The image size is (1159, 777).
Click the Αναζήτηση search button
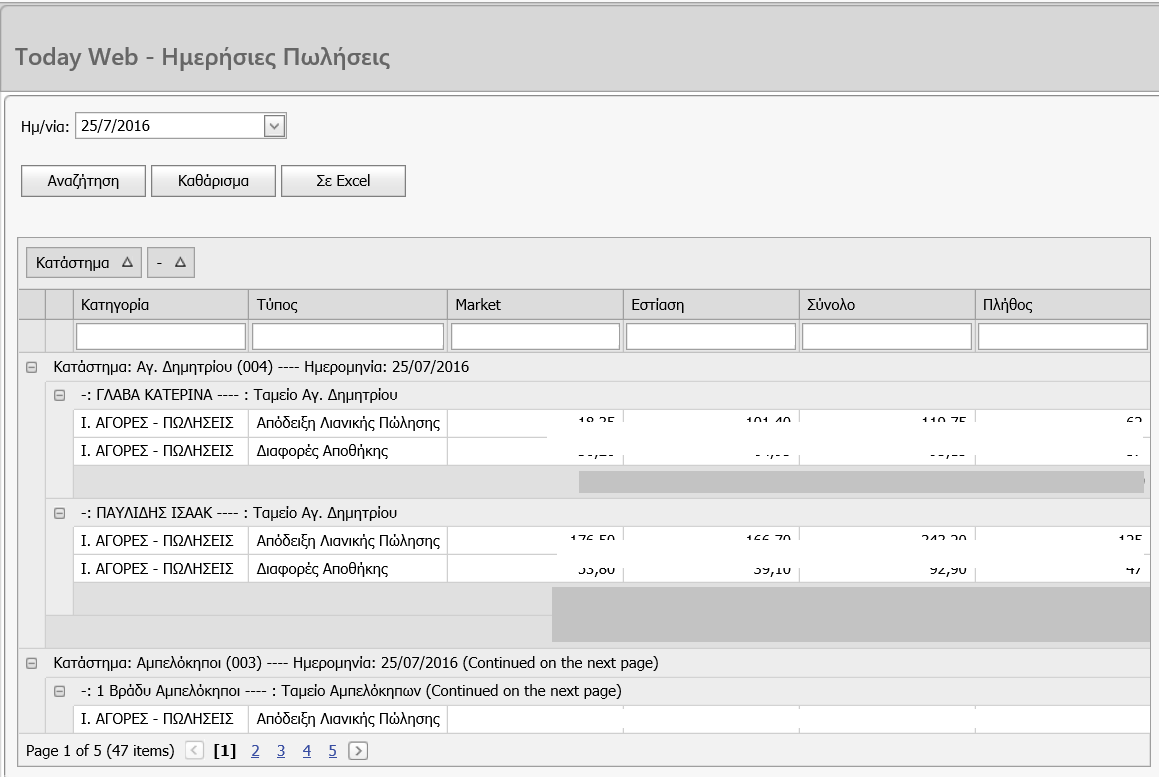pos(84,181)
